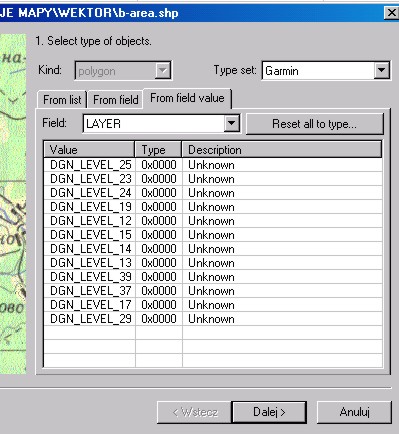This screenshot has height=434, width=399.
Task: Select the DGN_LEVEL_37 value
Action: 91,291
